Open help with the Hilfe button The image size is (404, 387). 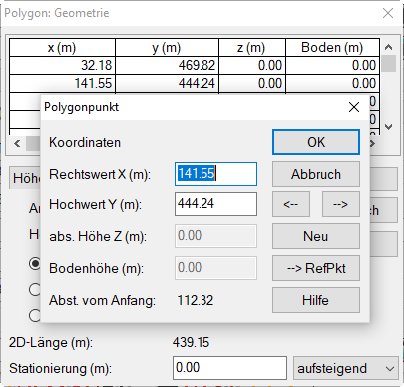click(x=316, y=300)
